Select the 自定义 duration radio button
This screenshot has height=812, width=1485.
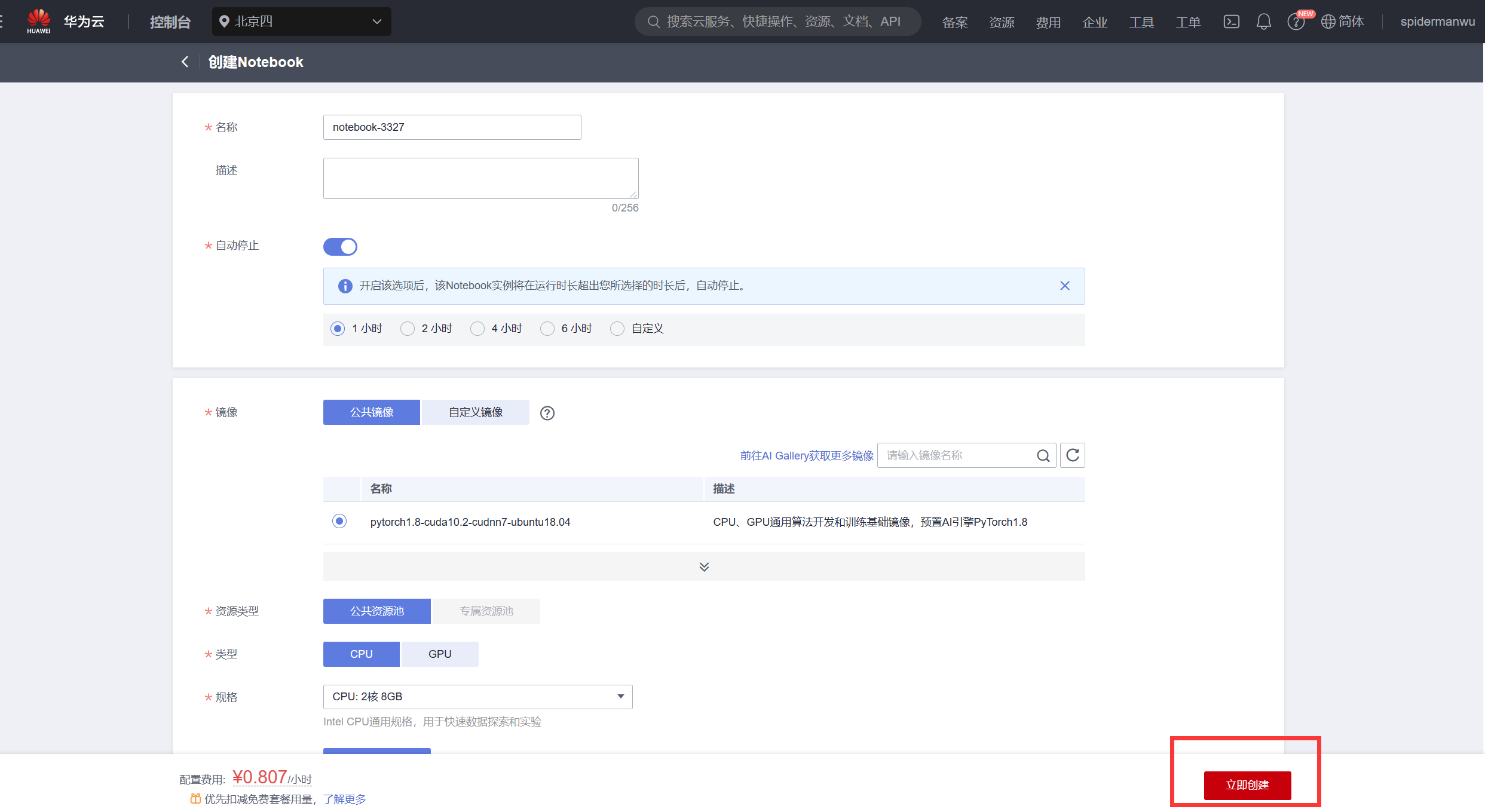coord(617,329)
